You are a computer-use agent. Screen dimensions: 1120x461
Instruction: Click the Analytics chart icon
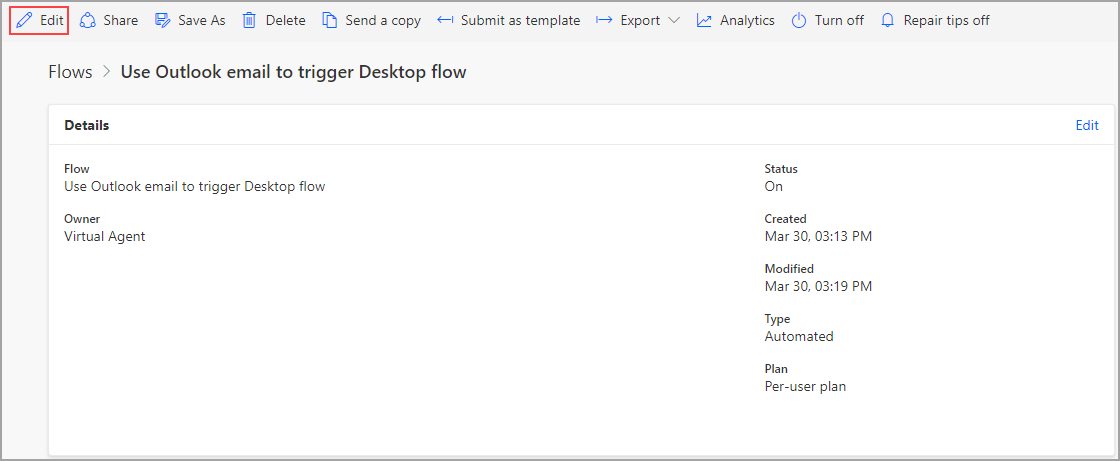(704, 20)
